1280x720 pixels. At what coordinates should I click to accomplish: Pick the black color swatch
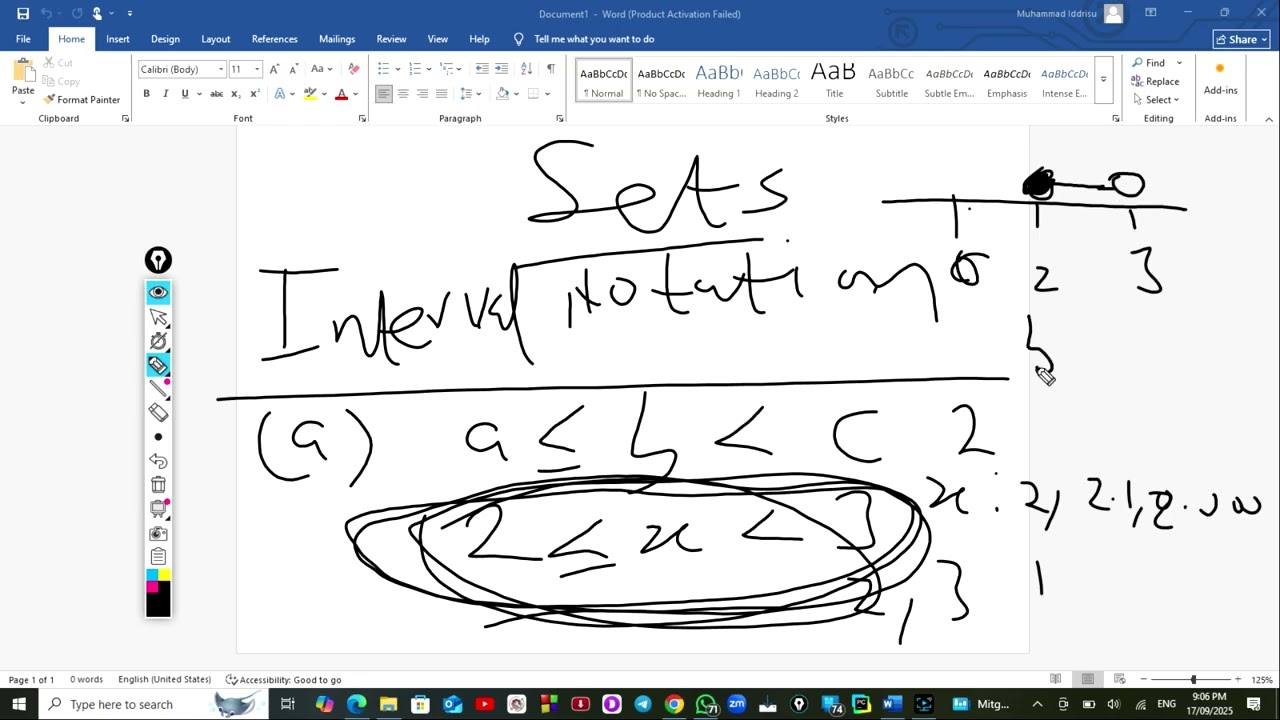[158, 604]
